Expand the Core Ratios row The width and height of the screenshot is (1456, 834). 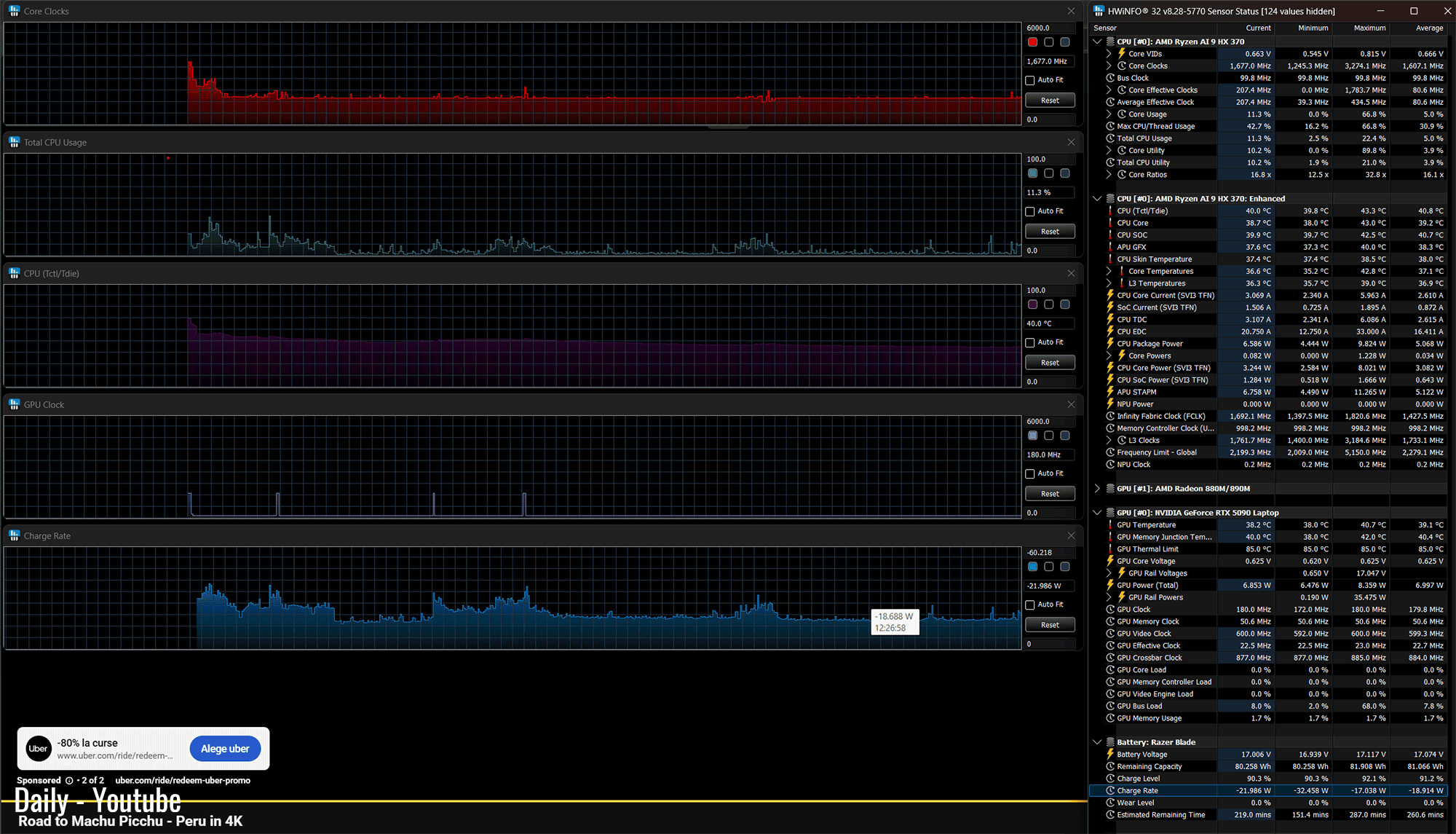pos(1109,175)
